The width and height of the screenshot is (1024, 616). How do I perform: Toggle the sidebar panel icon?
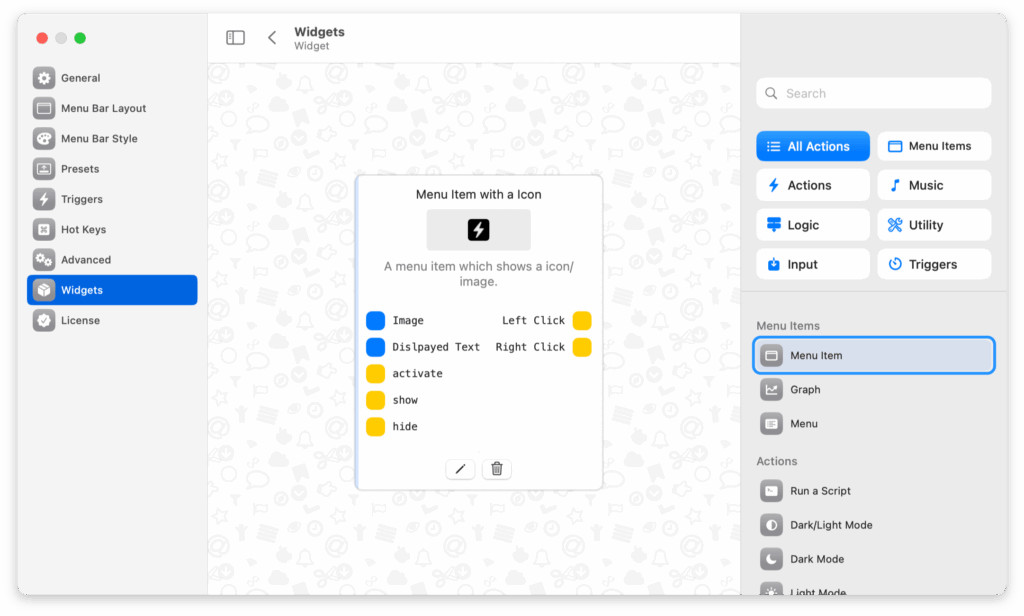click(236, 38)
